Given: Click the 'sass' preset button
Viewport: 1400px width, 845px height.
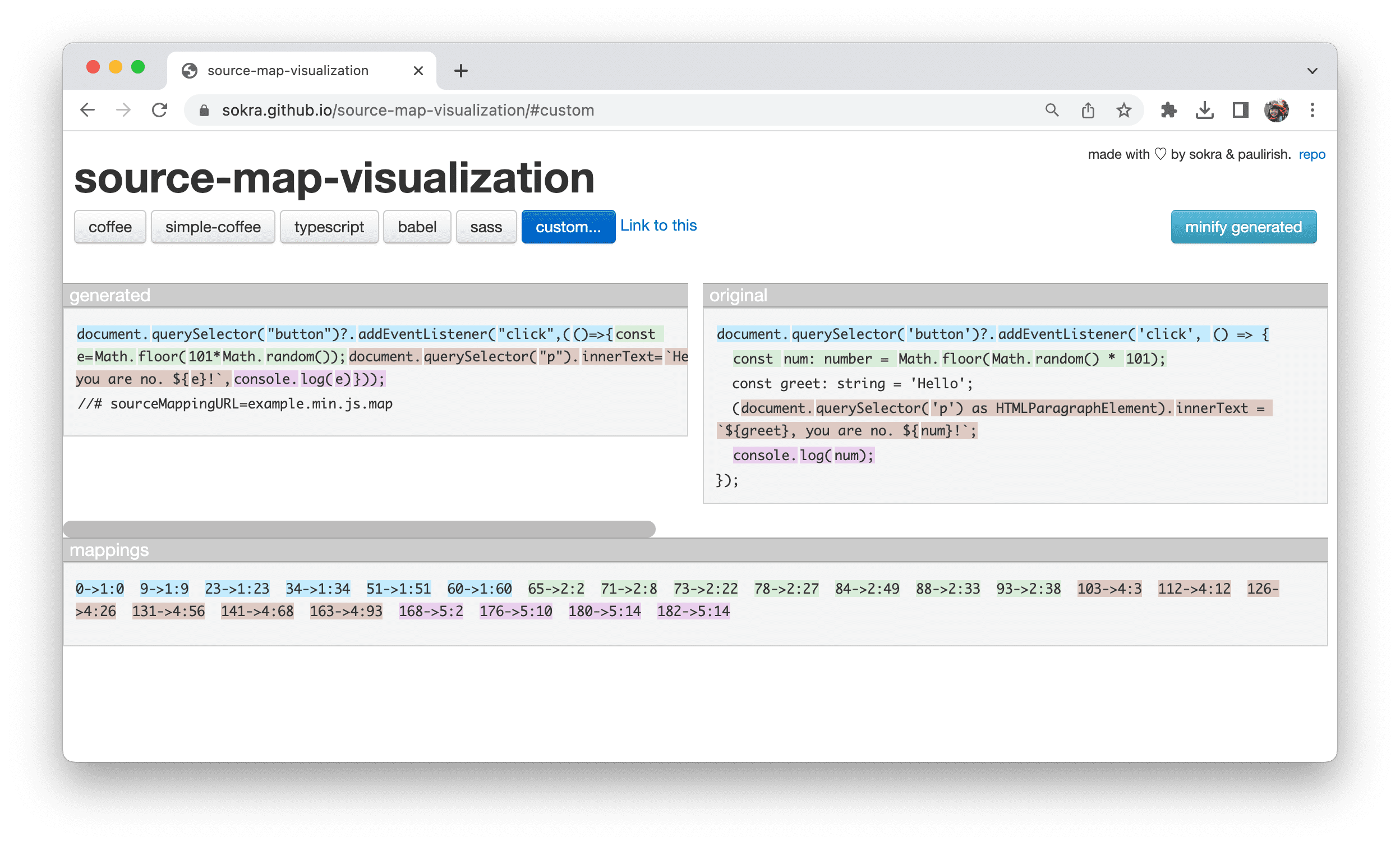Looking at the screenshot, I should tap(484, 226).
